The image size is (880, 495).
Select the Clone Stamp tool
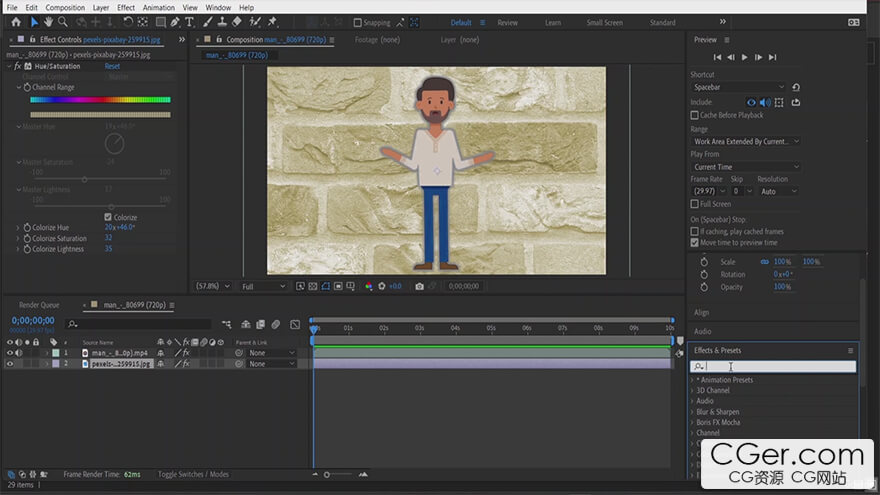click(222, 22)
